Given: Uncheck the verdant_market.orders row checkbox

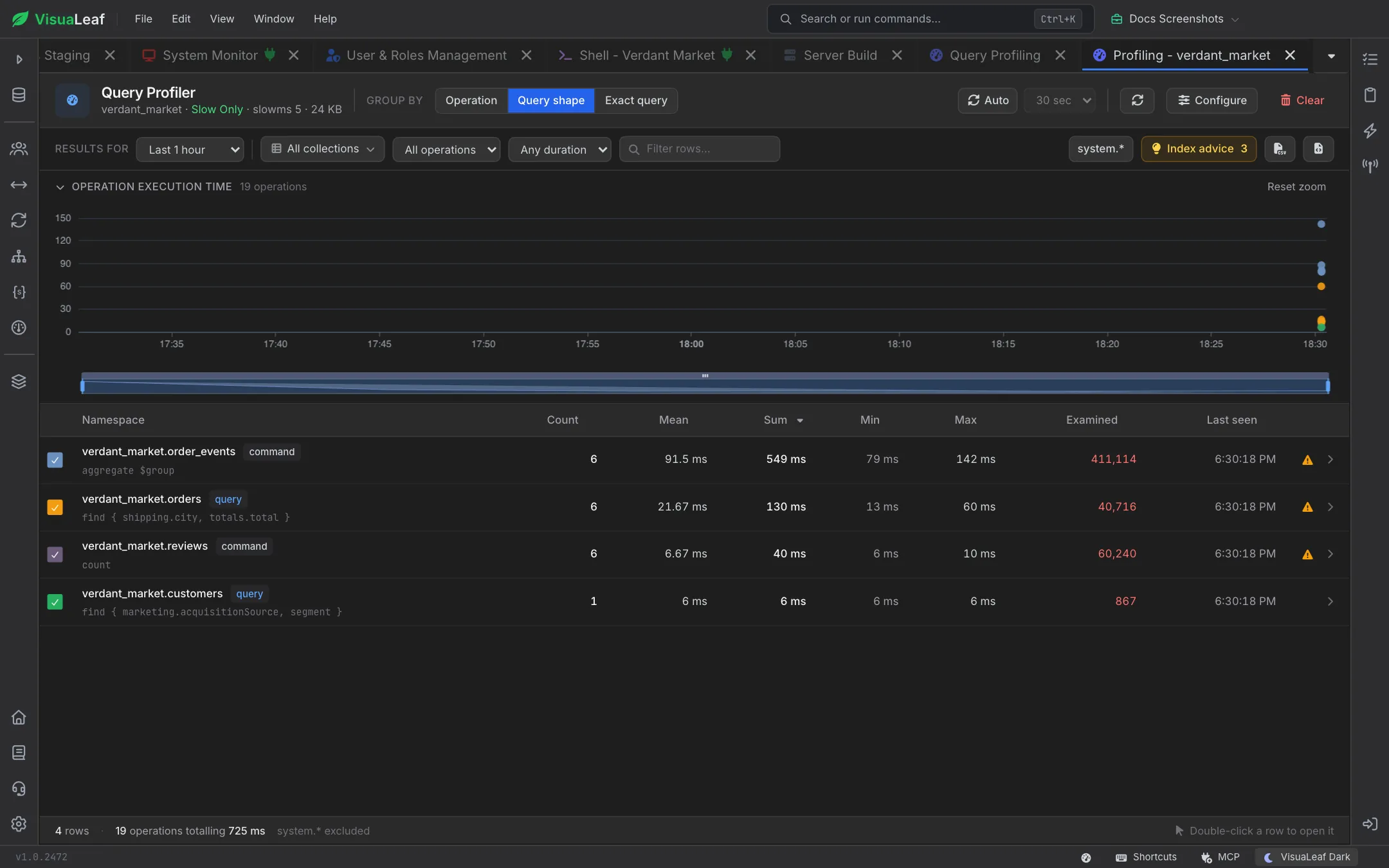Looking at the screenshot, I should [55, 507].
